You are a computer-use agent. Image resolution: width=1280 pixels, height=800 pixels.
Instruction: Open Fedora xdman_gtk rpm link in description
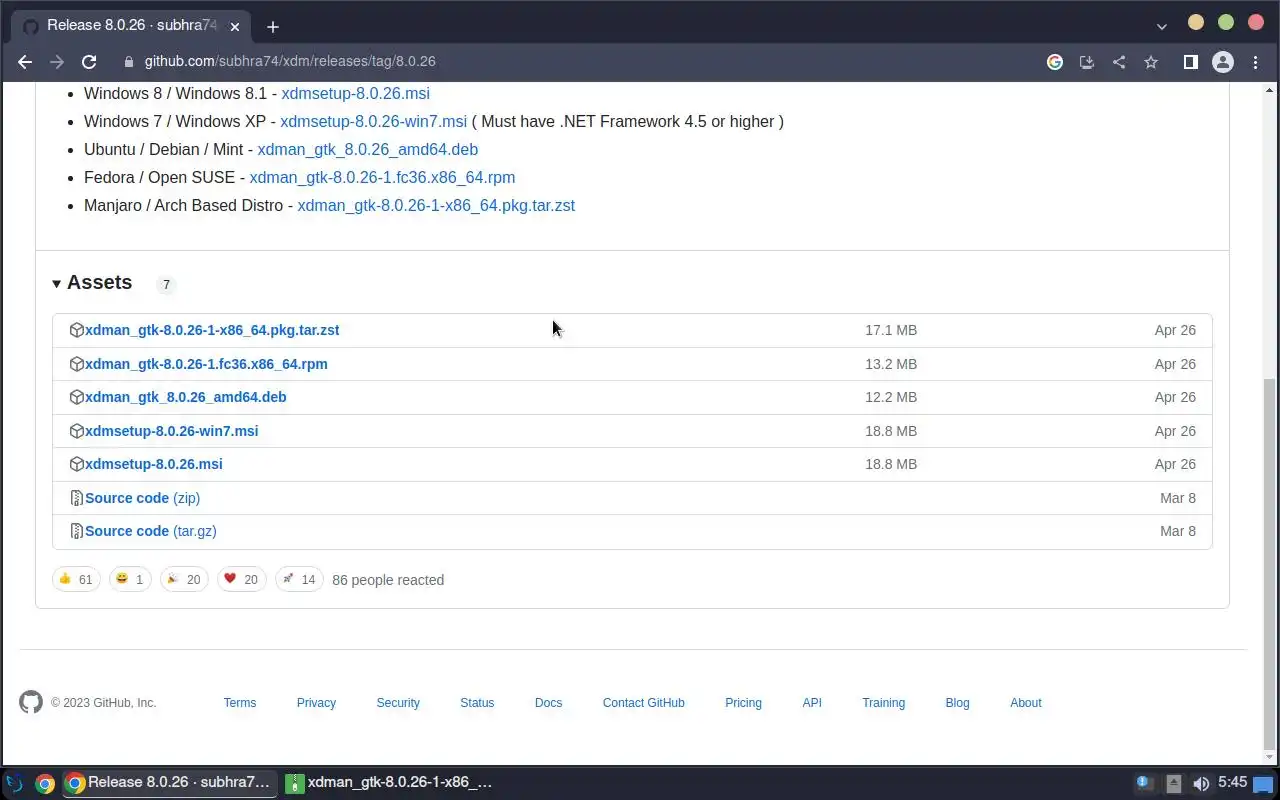tap(382, 177)
